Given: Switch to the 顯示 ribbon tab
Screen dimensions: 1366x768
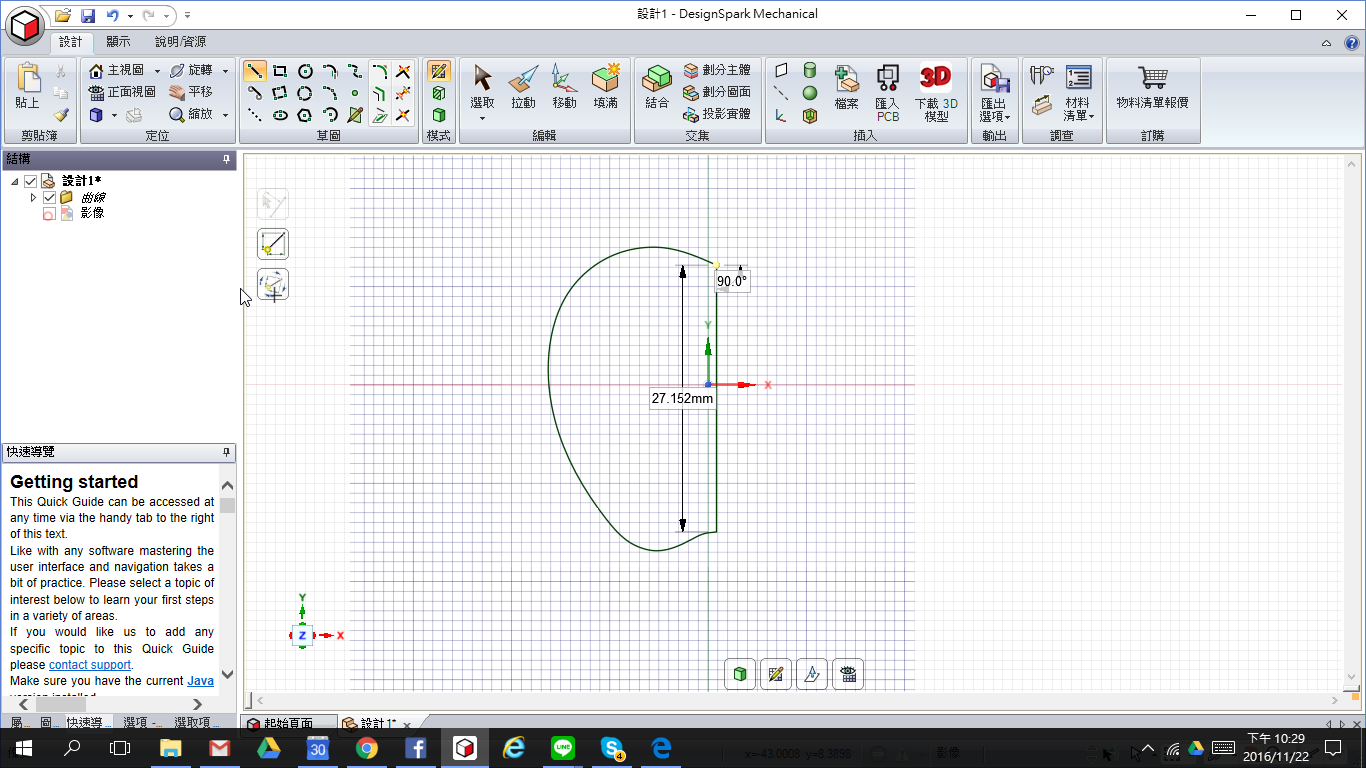Looking at the screenshot, I should coord(118,42).
